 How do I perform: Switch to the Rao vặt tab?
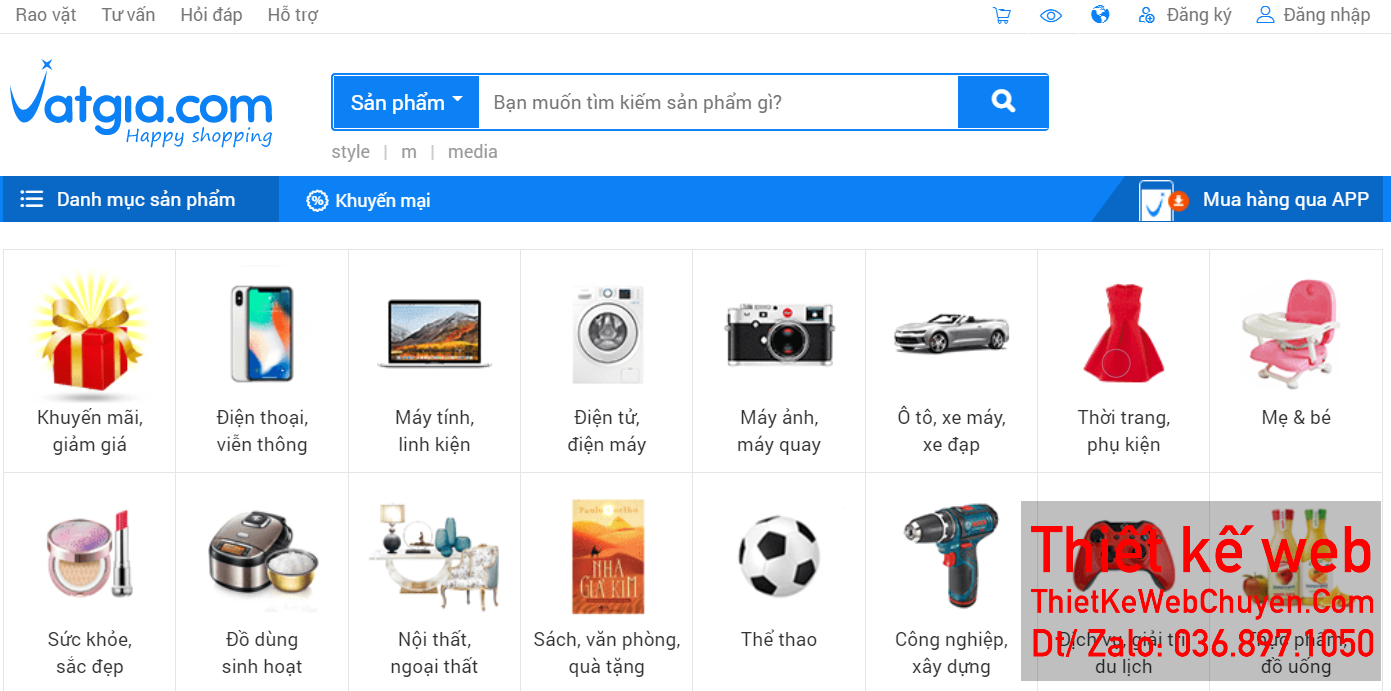[x=45, y=14]
